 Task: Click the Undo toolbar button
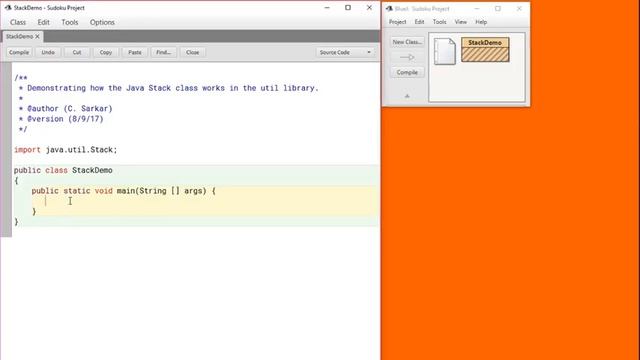click(48, 52)
